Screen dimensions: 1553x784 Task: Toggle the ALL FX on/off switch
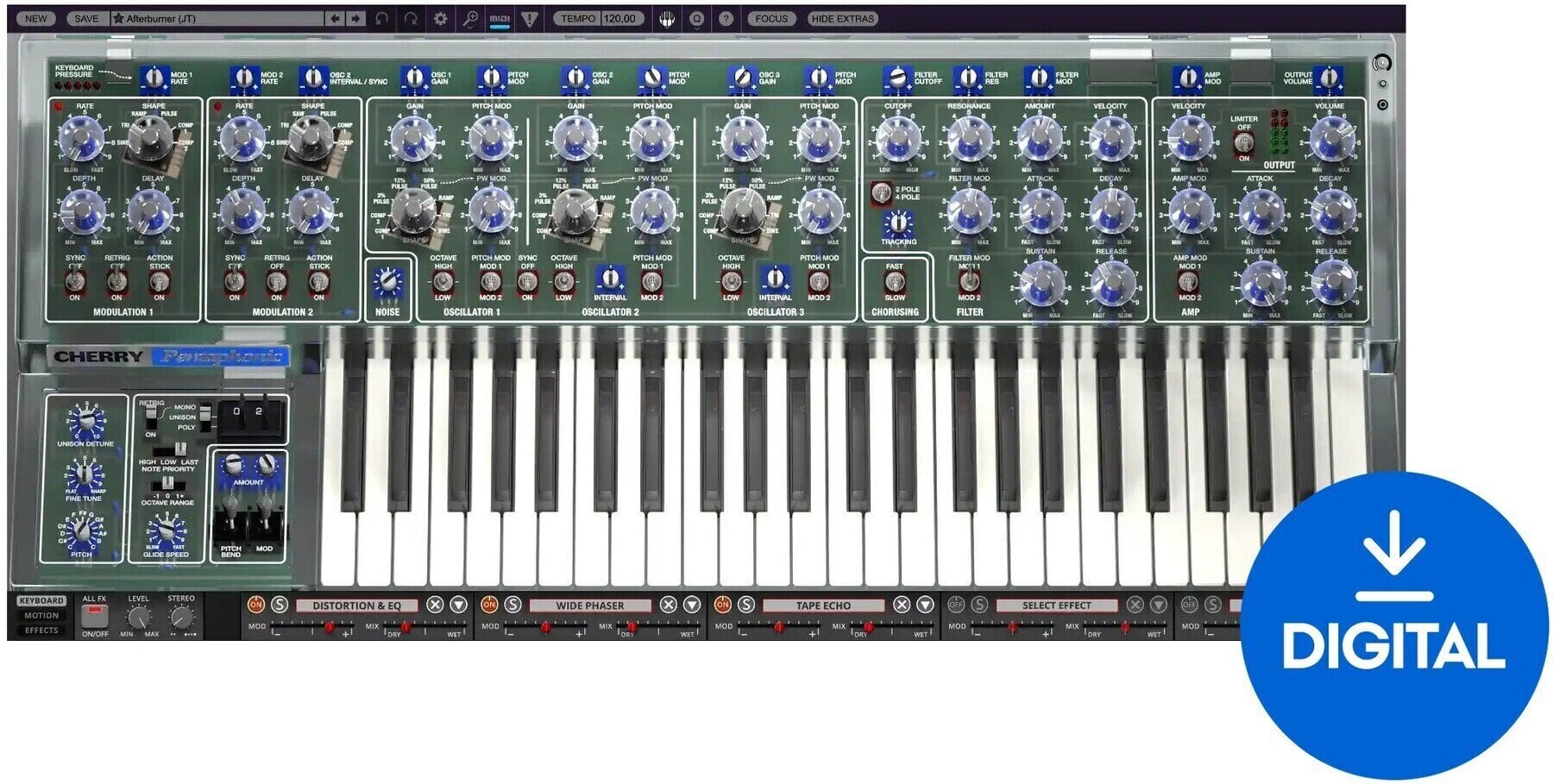94,616
